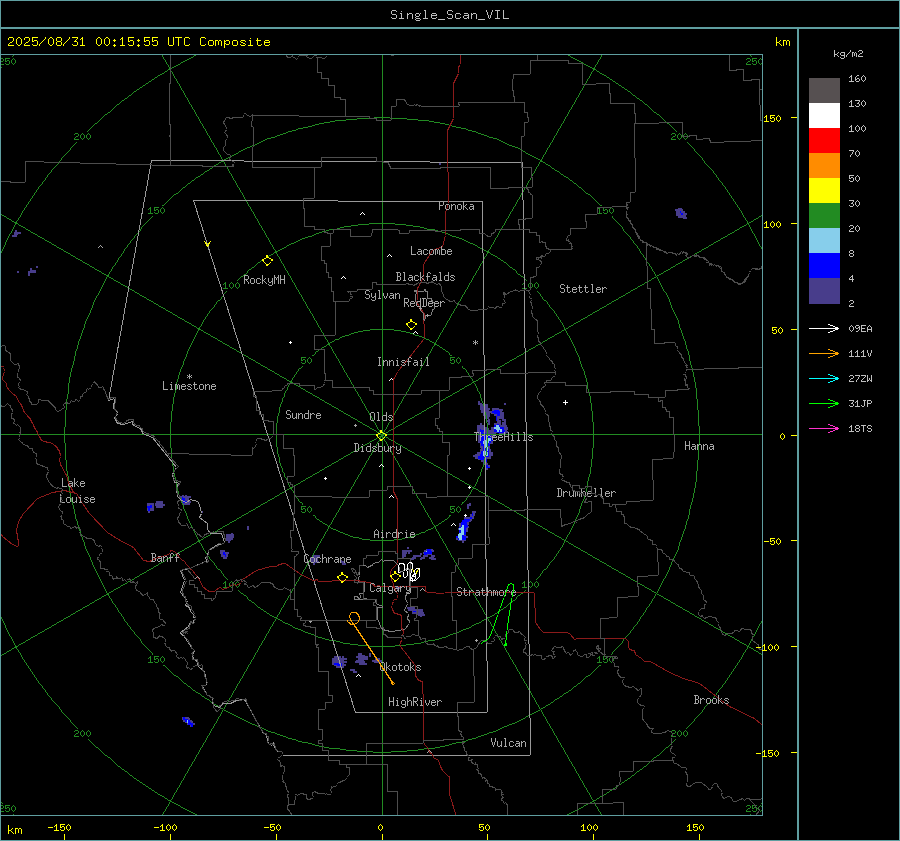Click the orange circle at the orange track start

coord(354,618)
